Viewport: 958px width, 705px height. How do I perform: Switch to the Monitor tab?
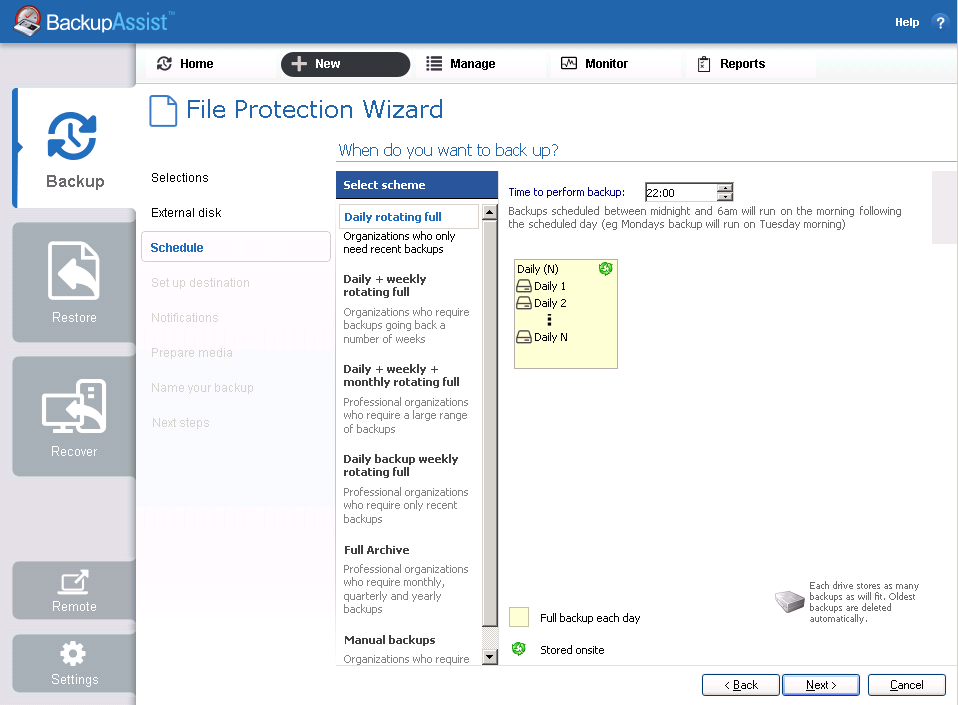pos(615,64)
